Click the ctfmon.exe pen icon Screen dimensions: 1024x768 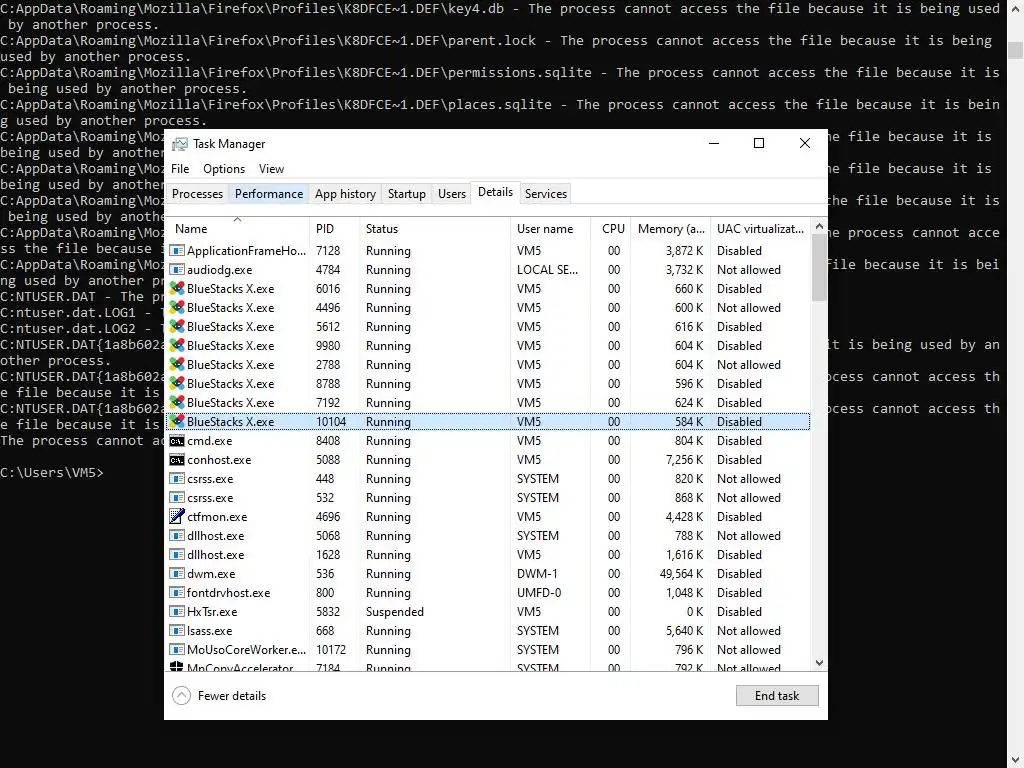[x=176, y=517]
